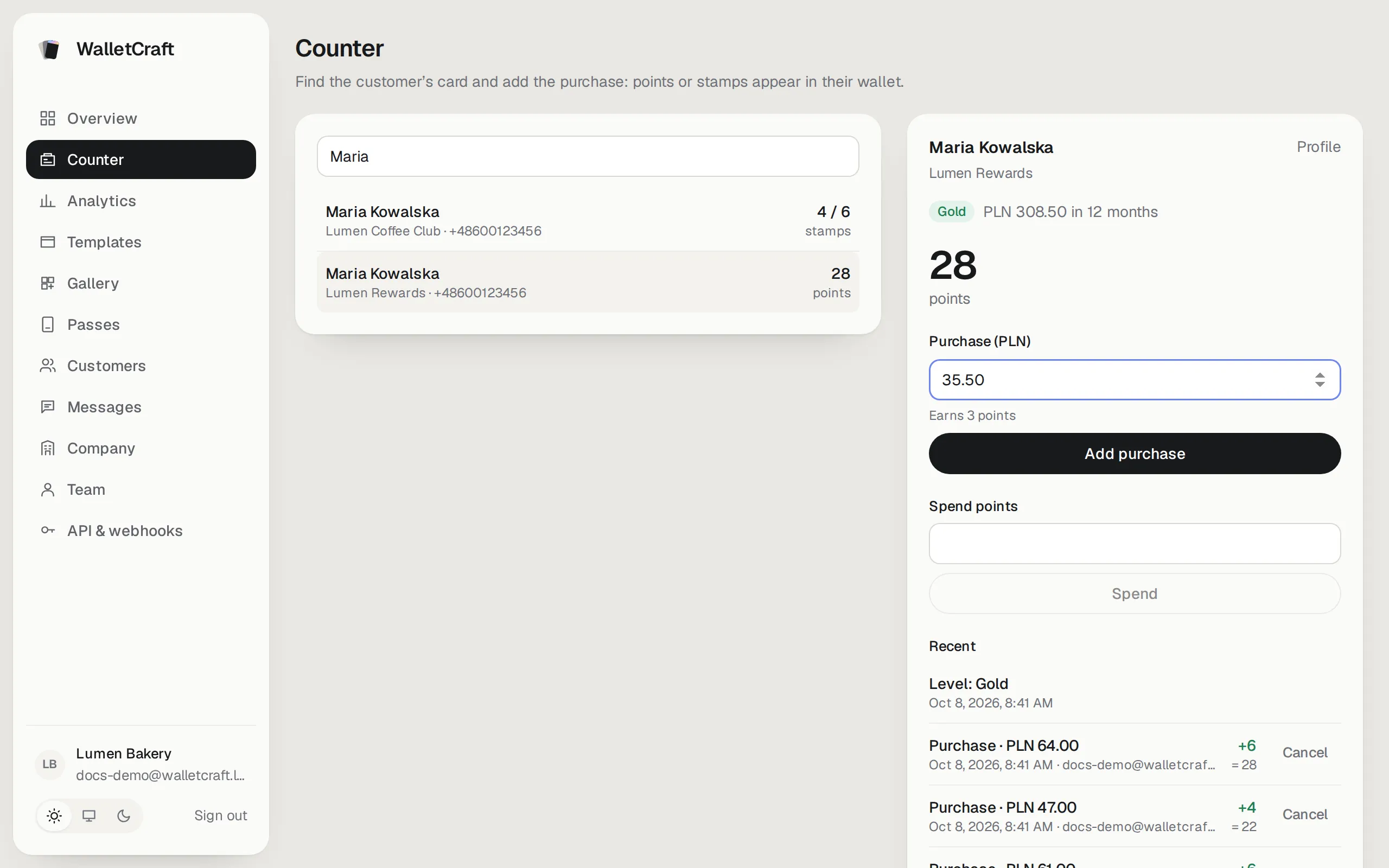Open the Gallery page label

click(x=93, y=284)
